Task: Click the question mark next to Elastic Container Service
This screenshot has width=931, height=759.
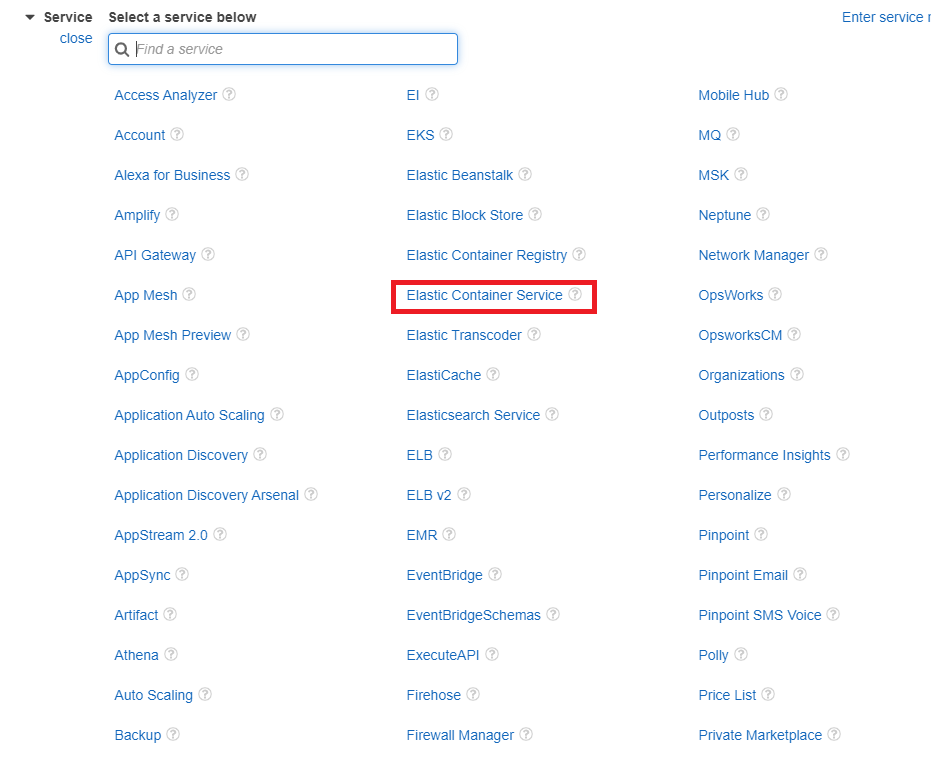Action: click(575, 295)
